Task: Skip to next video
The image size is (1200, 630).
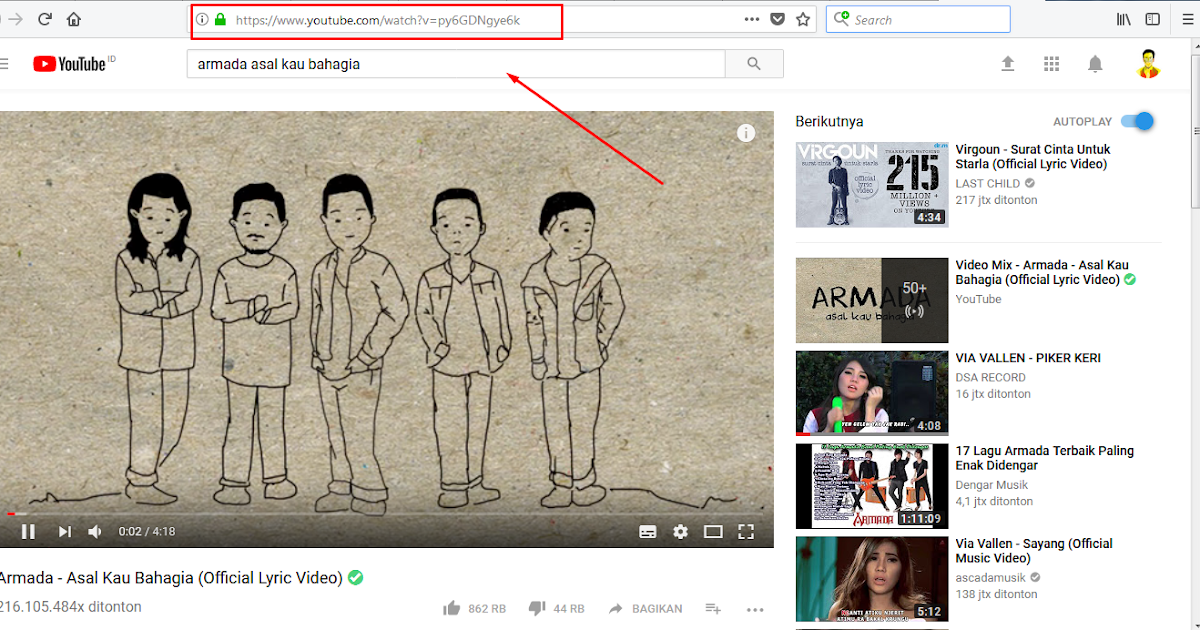Action: coord(64,532)
